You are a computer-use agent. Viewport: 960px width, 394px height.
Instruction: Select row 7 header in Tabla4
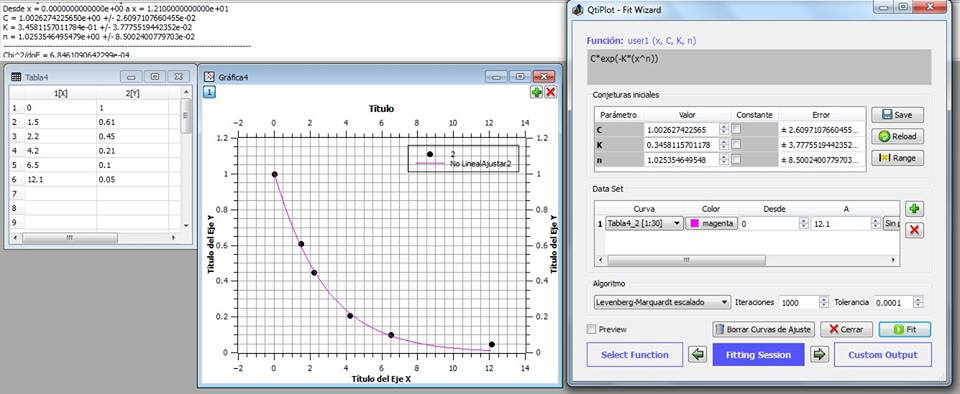click(x=17, y=194)
